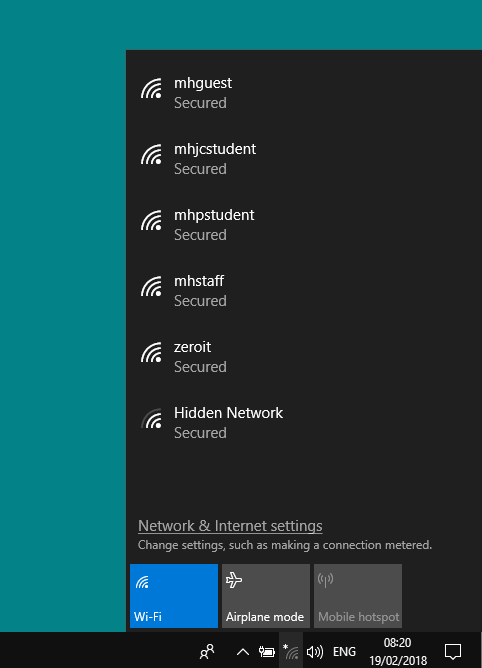This screenshot has width=482, height=668.
Task: Toggle the Wi-Fi quick action tile
Action: coord(174,596)
